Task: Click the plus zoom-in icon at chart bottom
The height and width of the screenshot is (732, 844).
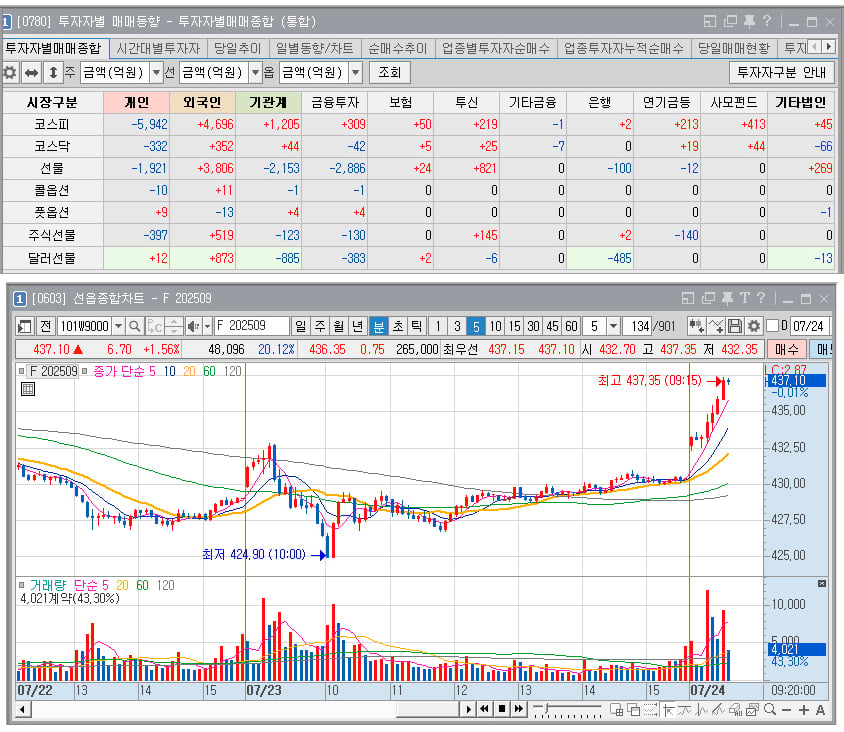Action: pos(804,710)
